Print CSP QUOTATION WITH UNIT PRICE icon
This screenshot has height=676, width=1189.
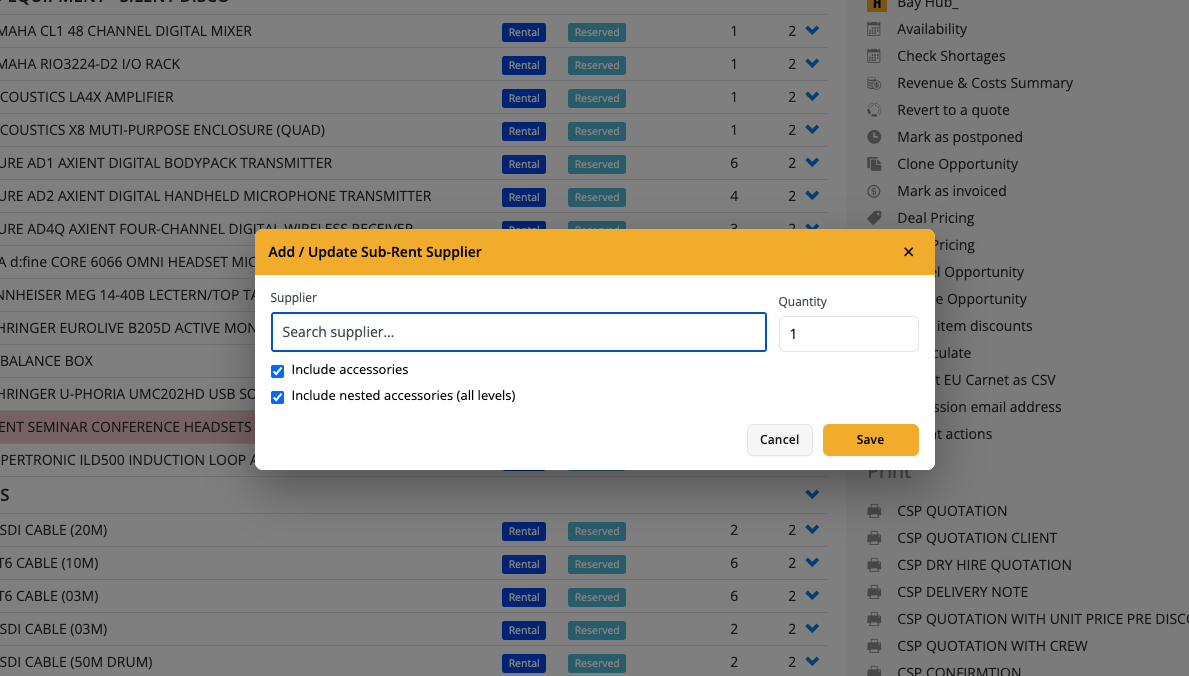click(x=874, y=619)
